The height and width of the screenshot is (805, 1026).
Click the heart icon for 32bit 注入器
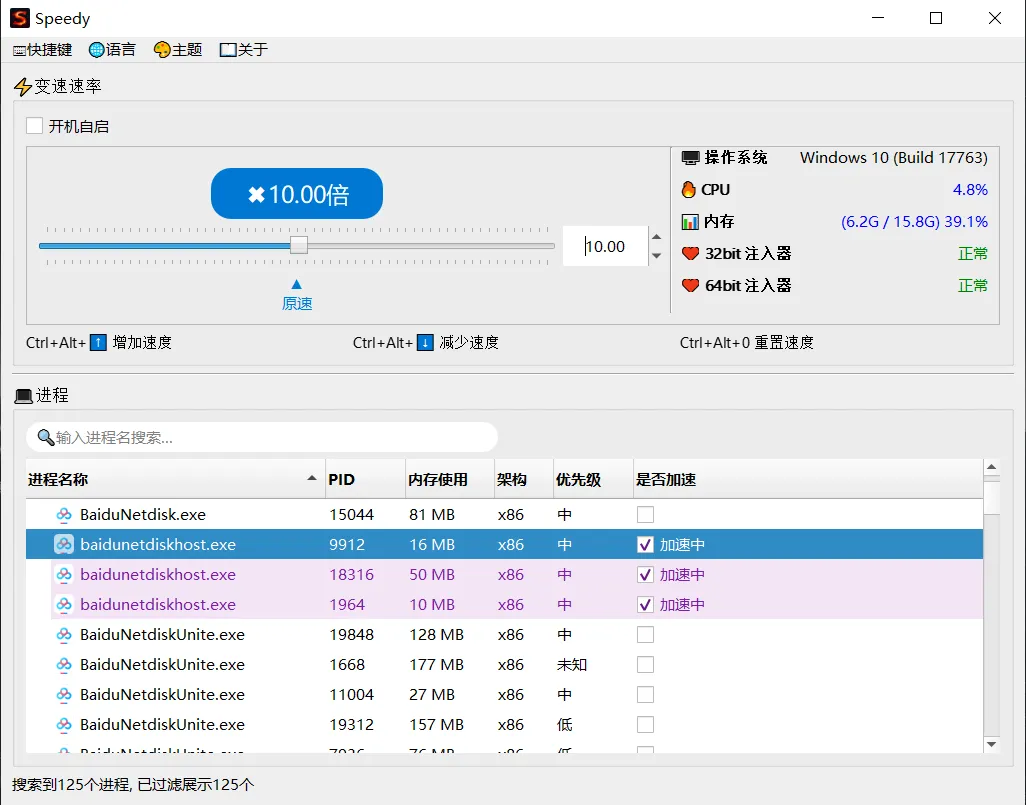[x=690, y=253]
